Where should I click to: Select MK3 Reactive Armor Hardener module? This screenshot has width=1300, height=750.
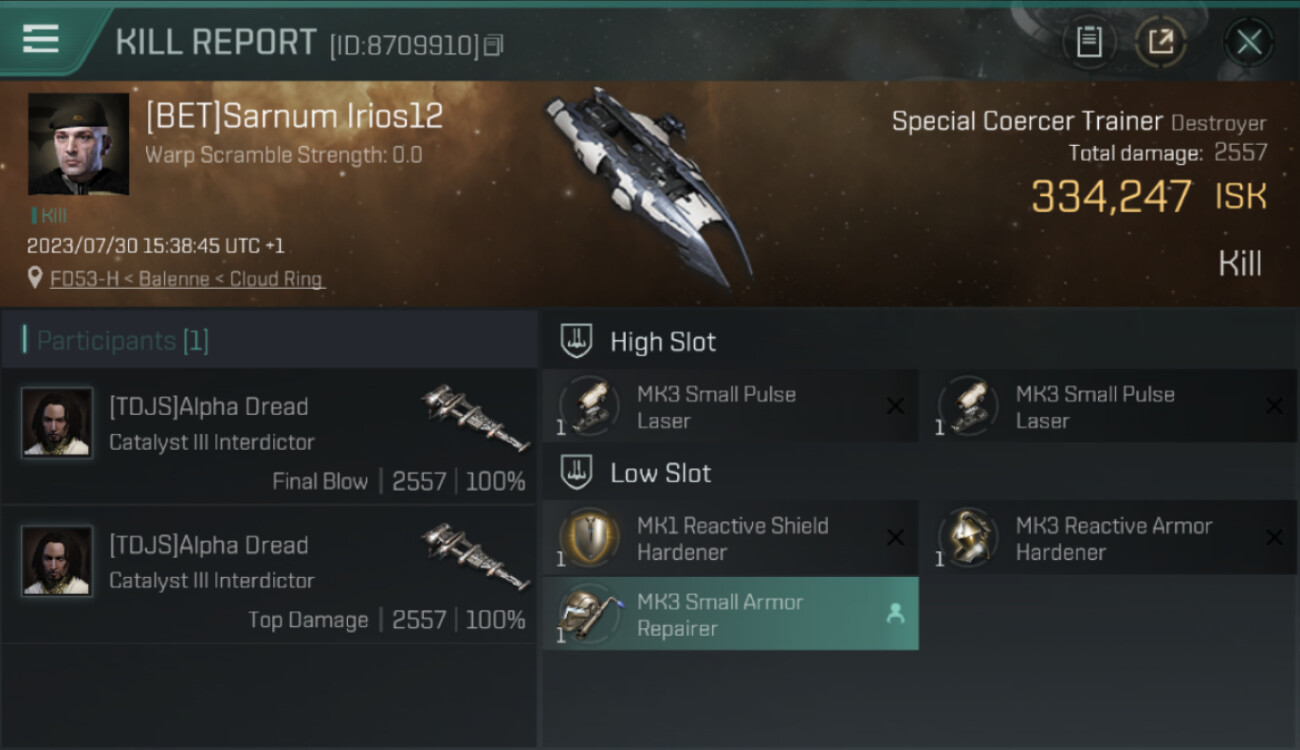tap(1110, 538)
